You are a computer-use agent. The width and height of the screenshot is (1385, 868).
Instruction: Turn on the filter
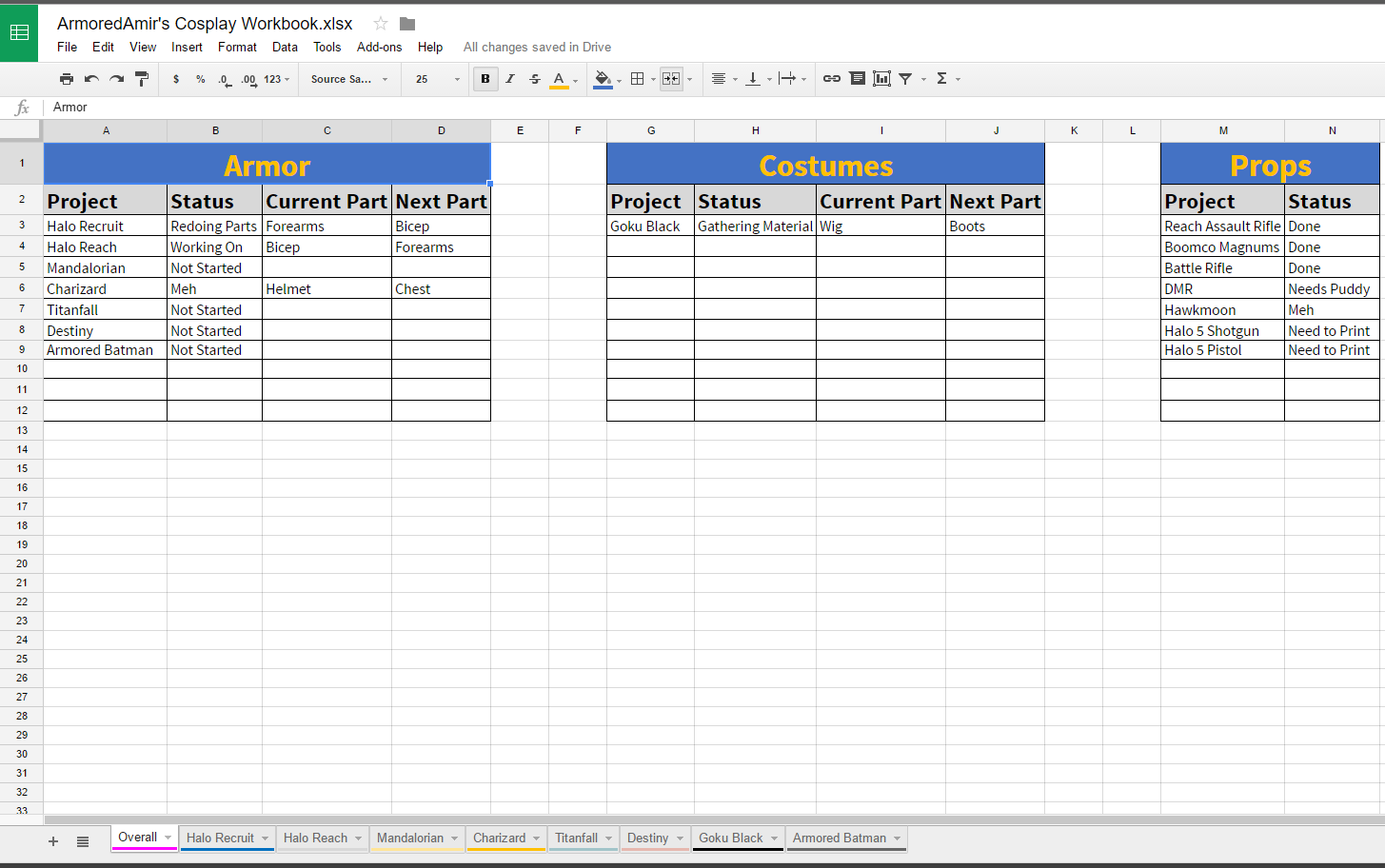(x=905, y=79)
